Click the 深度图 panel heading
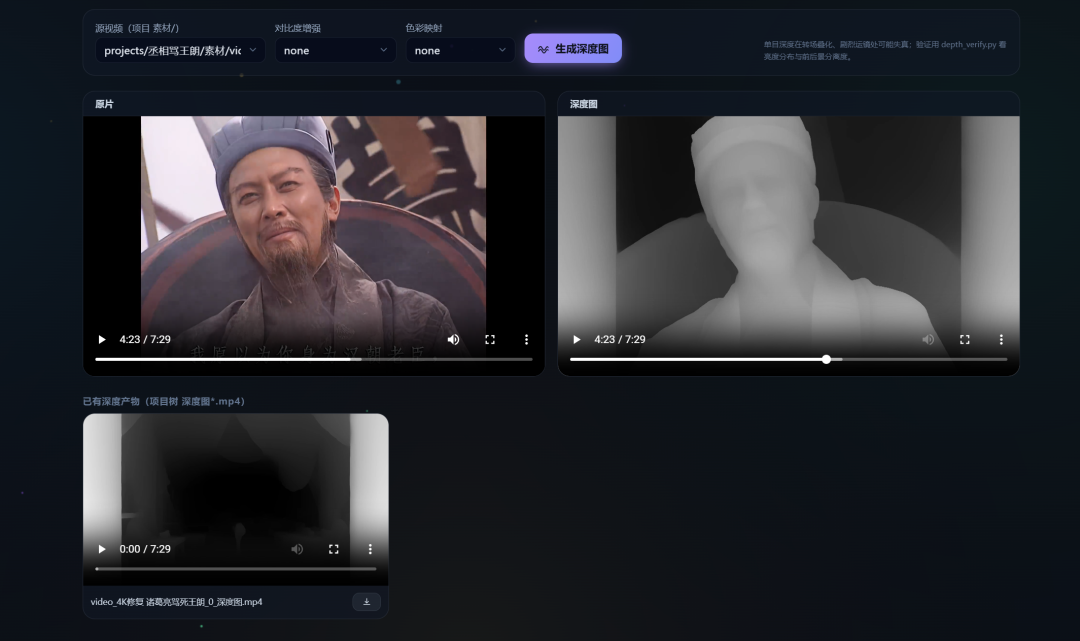This screenshot has height=641, width=1080. point(583,104)
